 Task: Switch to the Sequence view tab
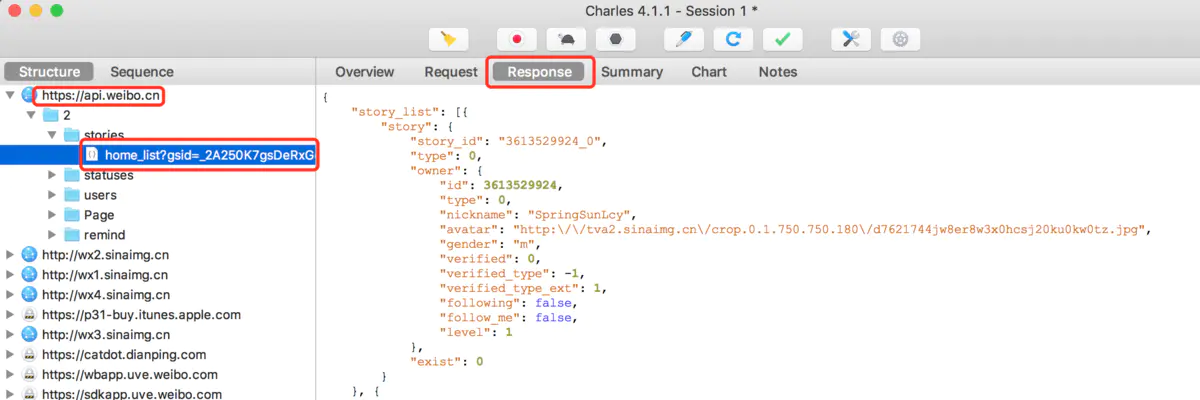[x=142, y=72]
